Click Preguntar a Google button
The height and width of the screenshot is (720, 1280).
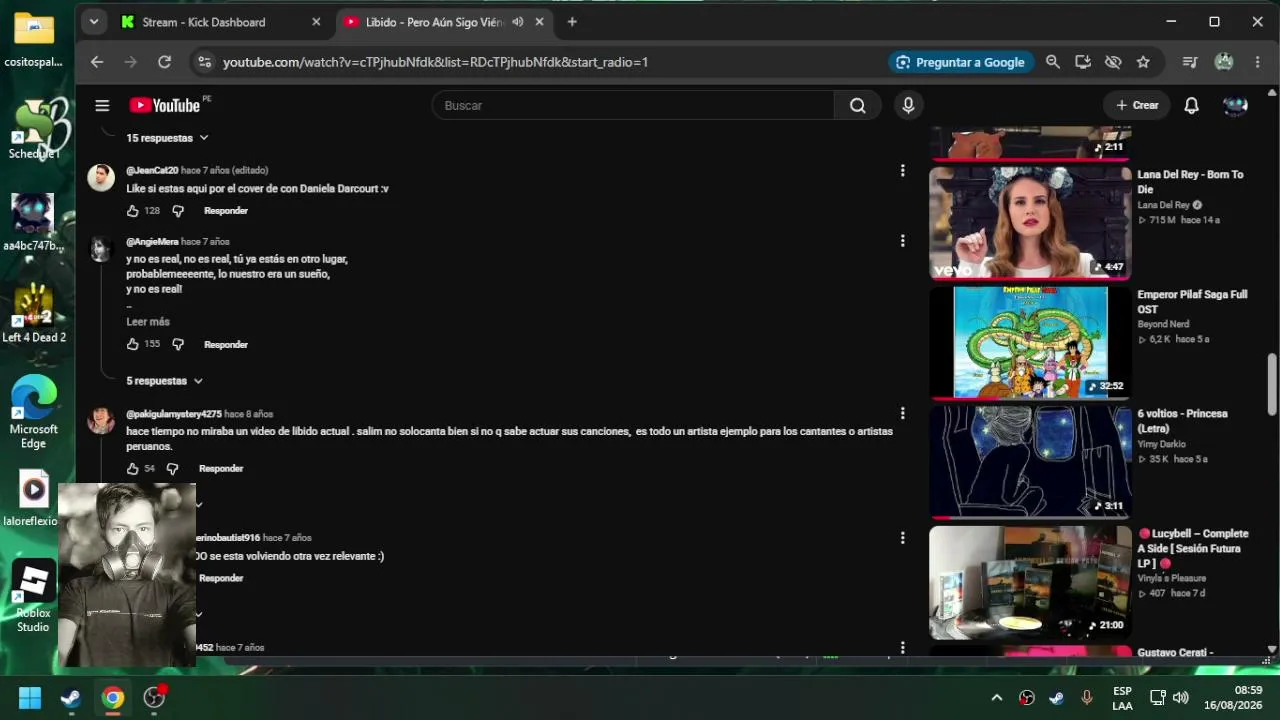click(961, 62)
